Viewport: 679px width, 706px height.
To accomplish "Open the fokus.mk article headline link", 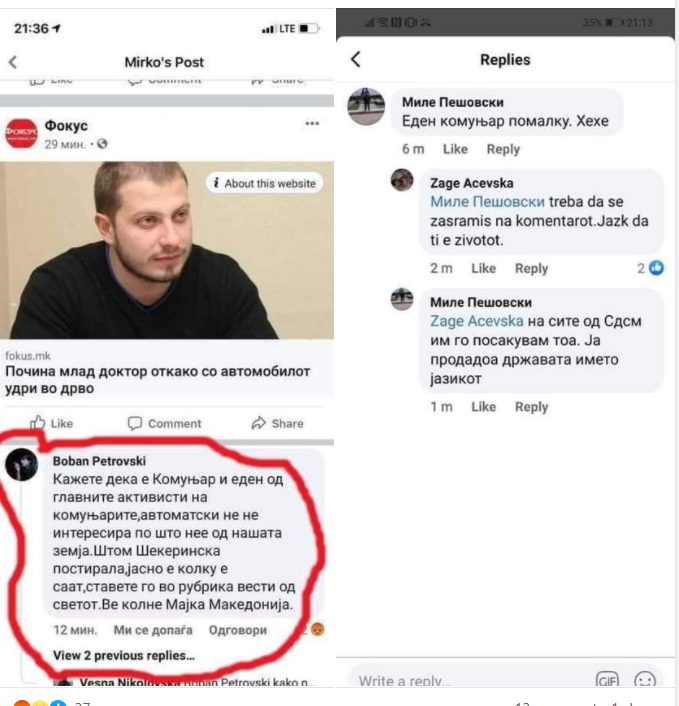I will [158, 380].
